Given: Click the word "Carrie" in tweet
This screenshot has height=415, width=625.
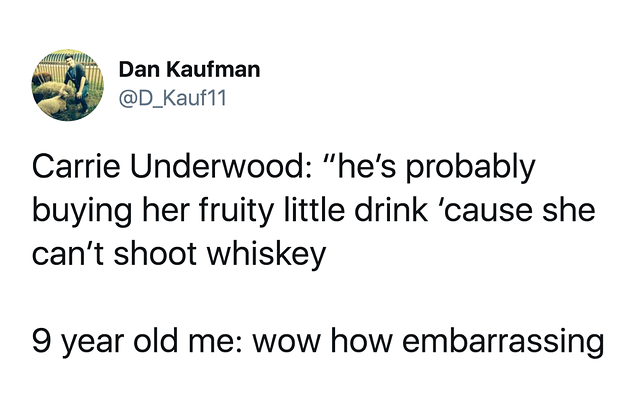Looking at the screenshot, I should [76, 167].
